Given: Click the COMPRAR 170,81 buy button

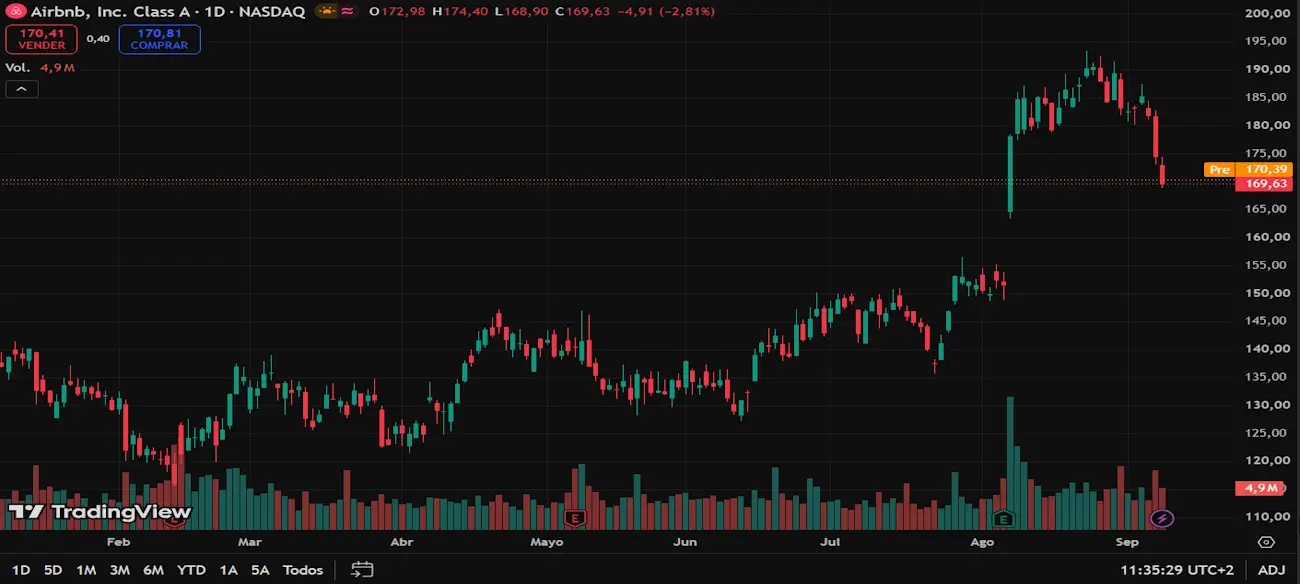Looking at the screenshot, I should pyautogui.click(x=159, y=39).
